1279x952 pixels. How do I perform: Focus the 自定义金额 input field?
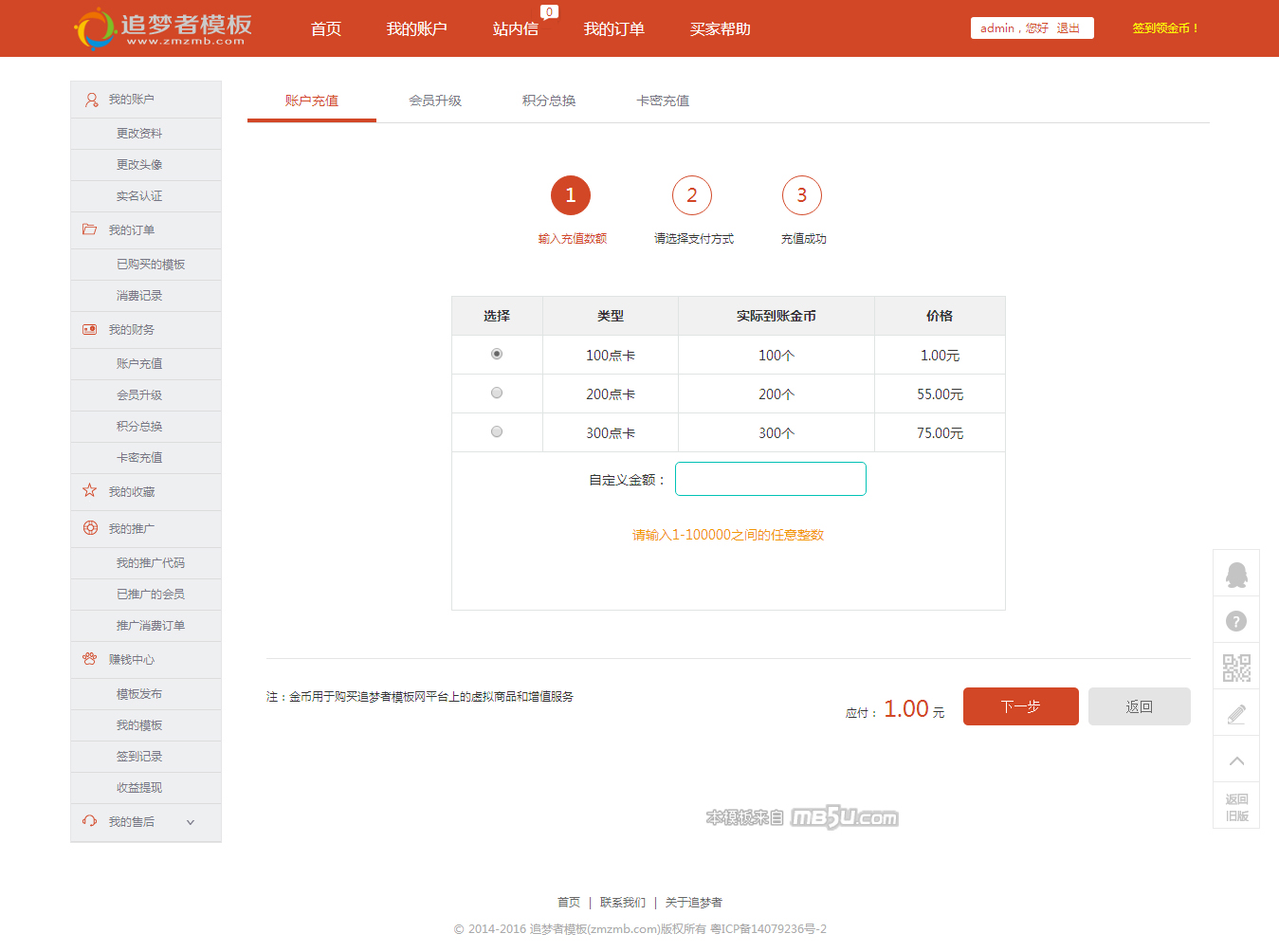click(770, 479)
